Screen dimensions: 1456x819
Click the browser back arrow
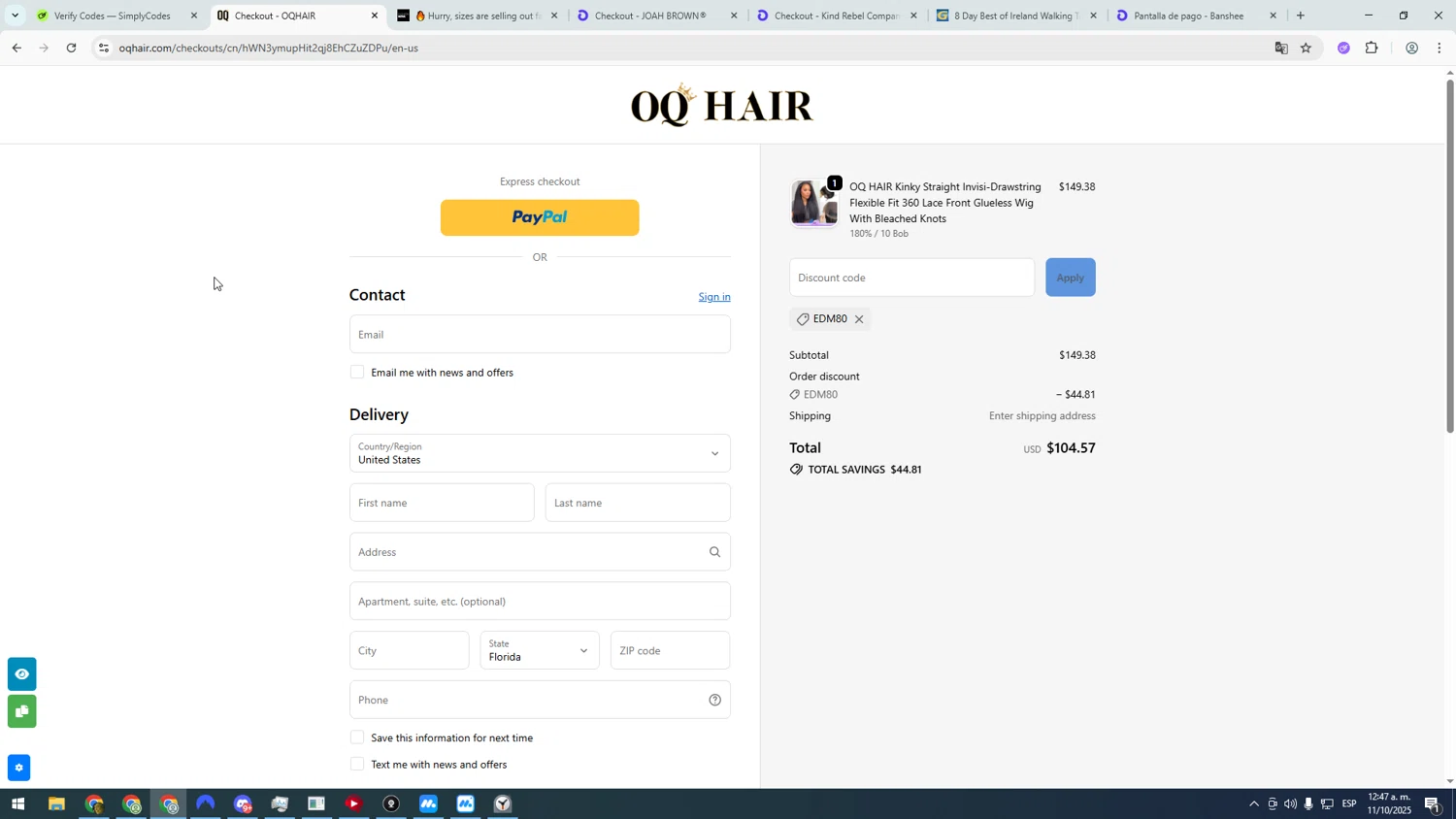tap(17, 48)
